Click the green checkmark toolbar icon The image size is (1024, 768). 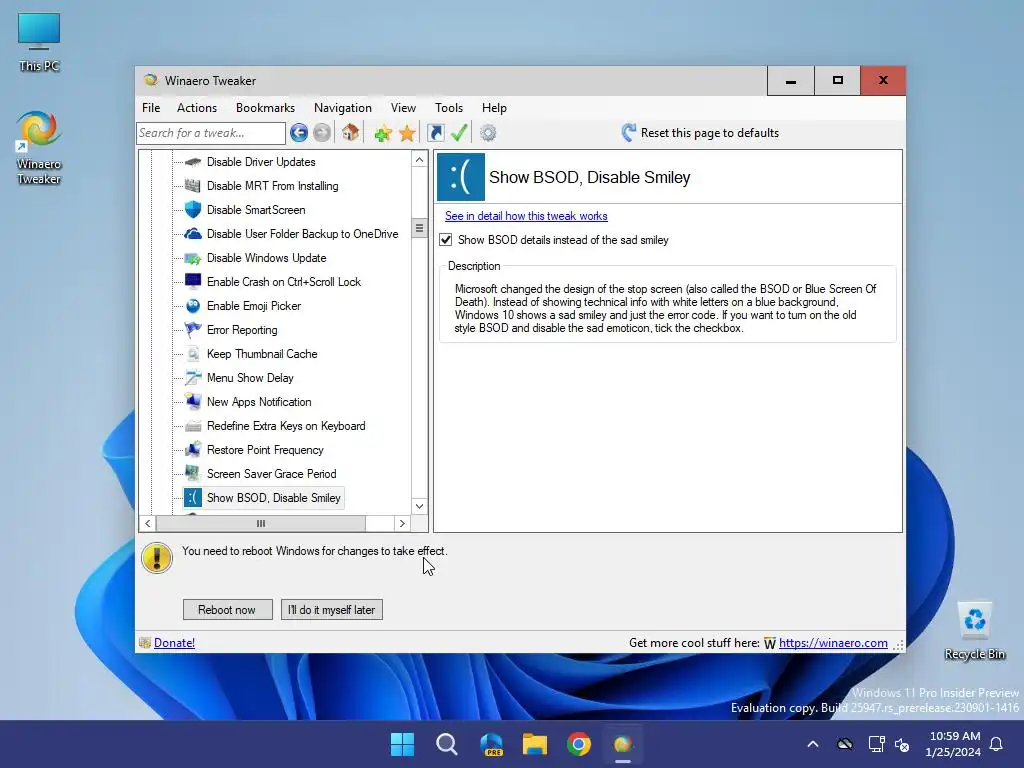click(459, 133)
